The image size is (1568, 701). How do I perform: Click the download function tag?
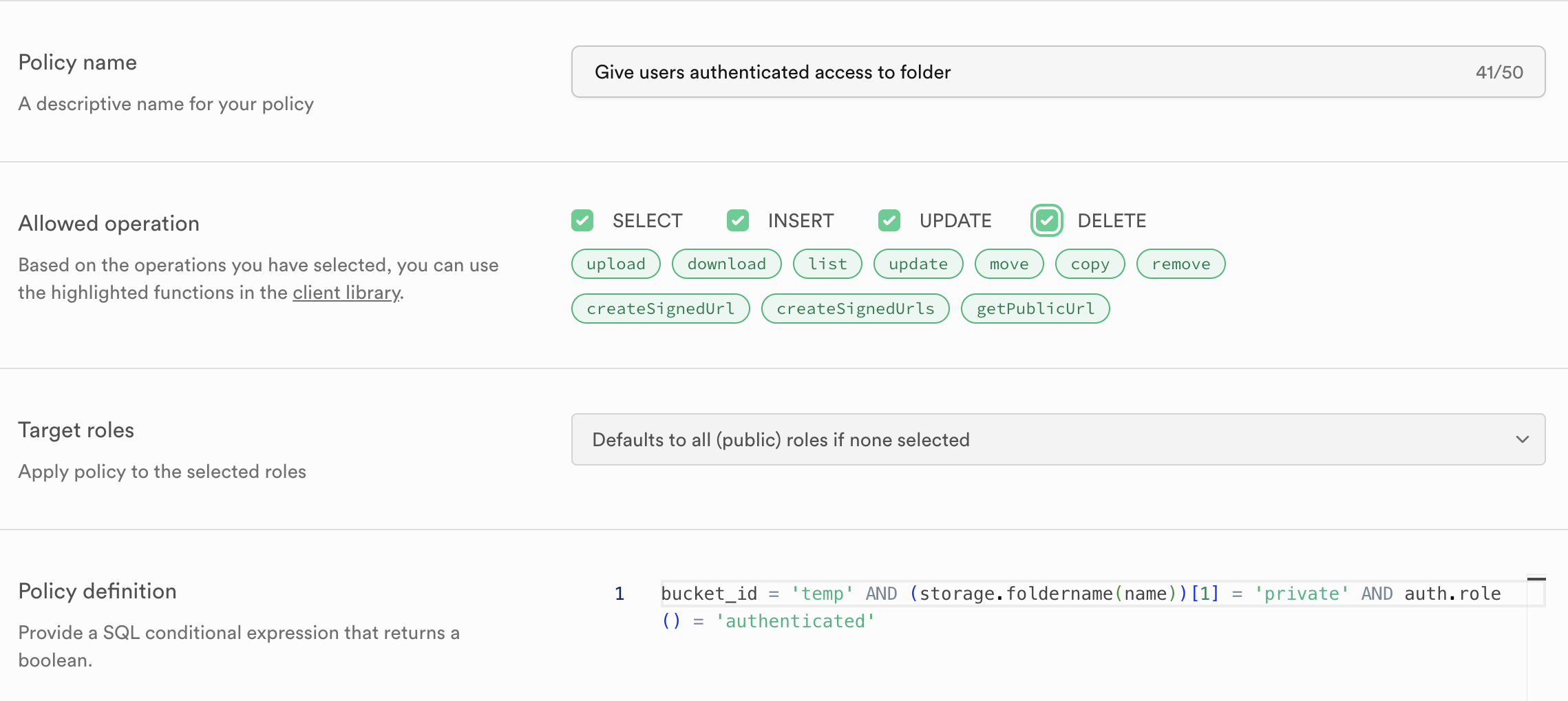point(726,264)
